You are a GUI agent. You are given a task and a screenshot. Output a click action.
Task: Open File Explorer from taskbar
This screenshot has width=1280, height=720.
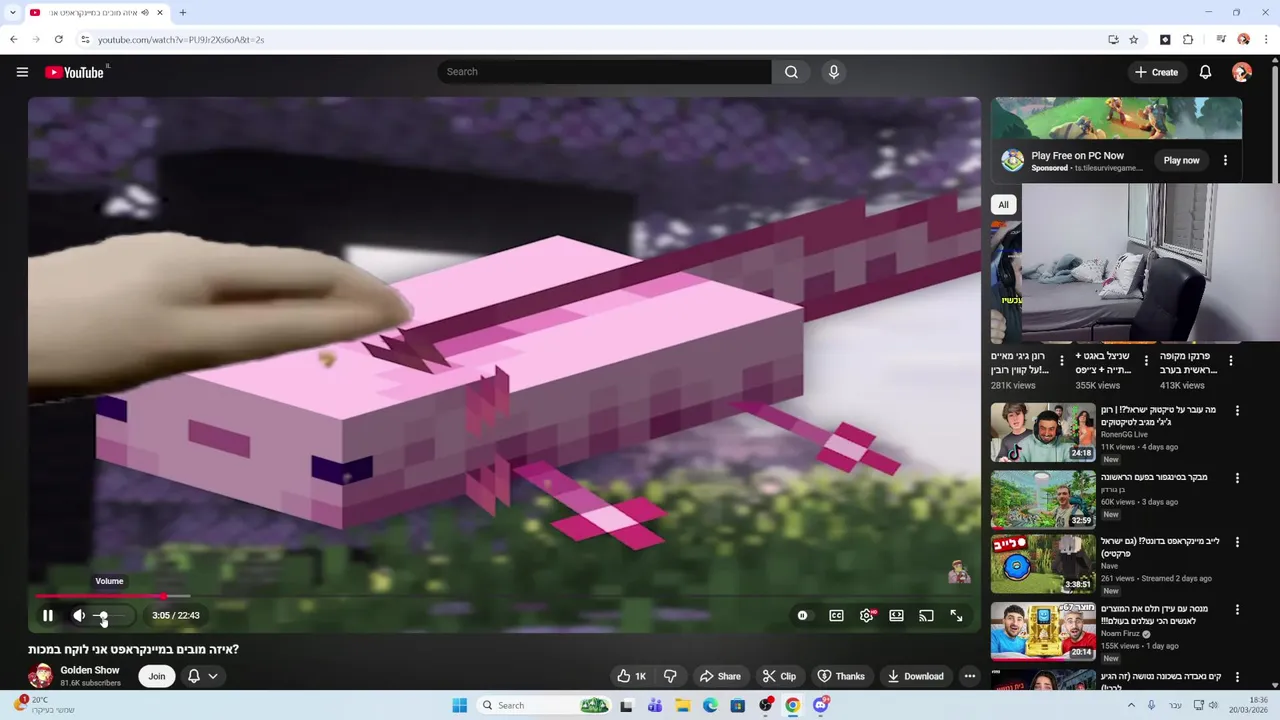682,705
